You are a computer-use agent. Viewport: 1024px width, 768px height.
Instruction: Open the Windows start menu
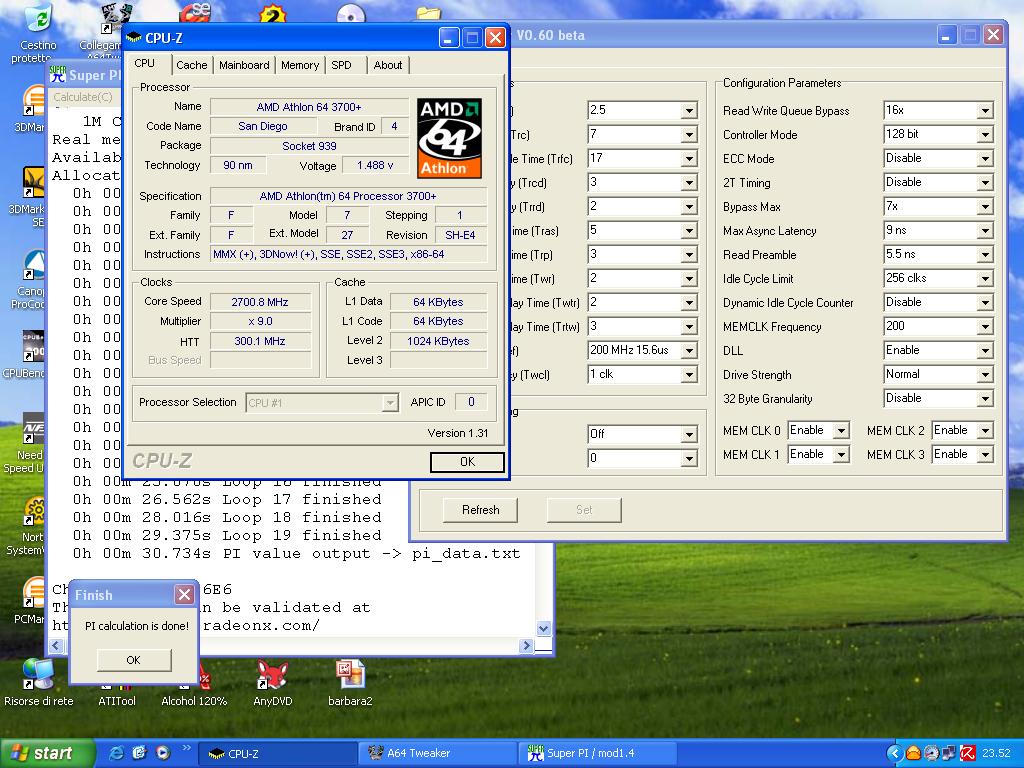pos(46,753)
